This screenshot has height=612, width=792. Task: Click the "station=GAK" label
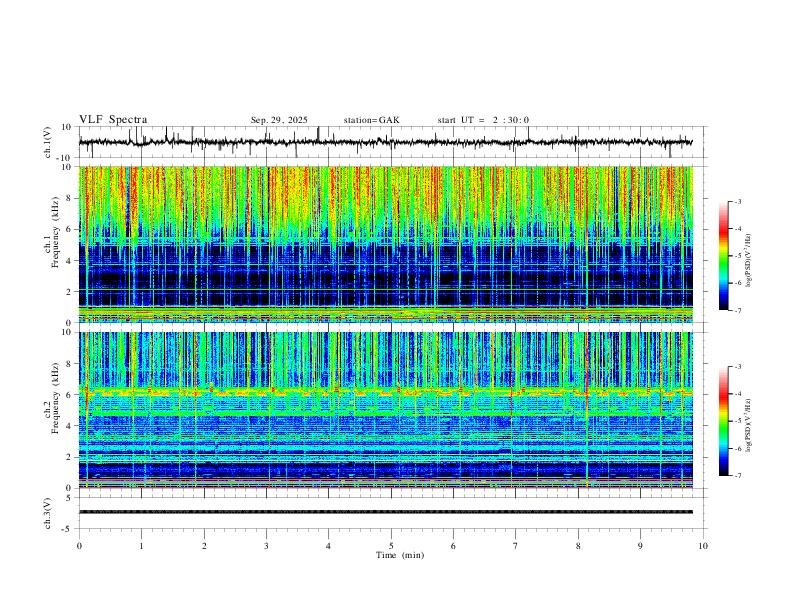point(372,120)
